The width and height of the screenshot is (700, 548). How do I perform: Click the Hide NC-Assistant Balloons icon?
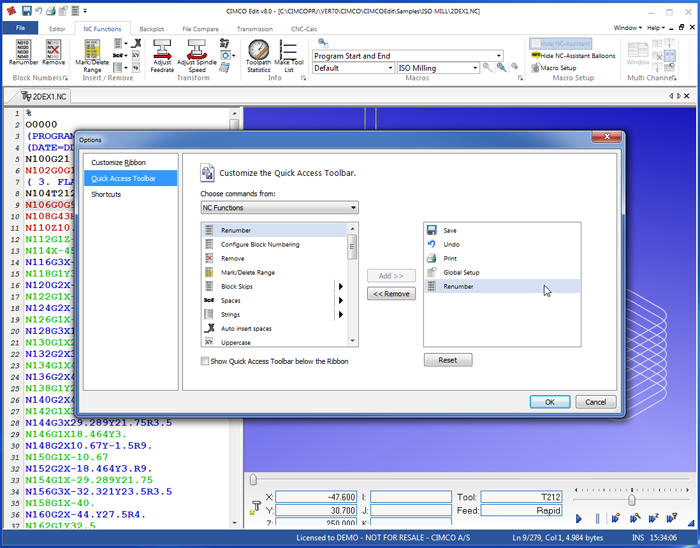click(535, 55)
